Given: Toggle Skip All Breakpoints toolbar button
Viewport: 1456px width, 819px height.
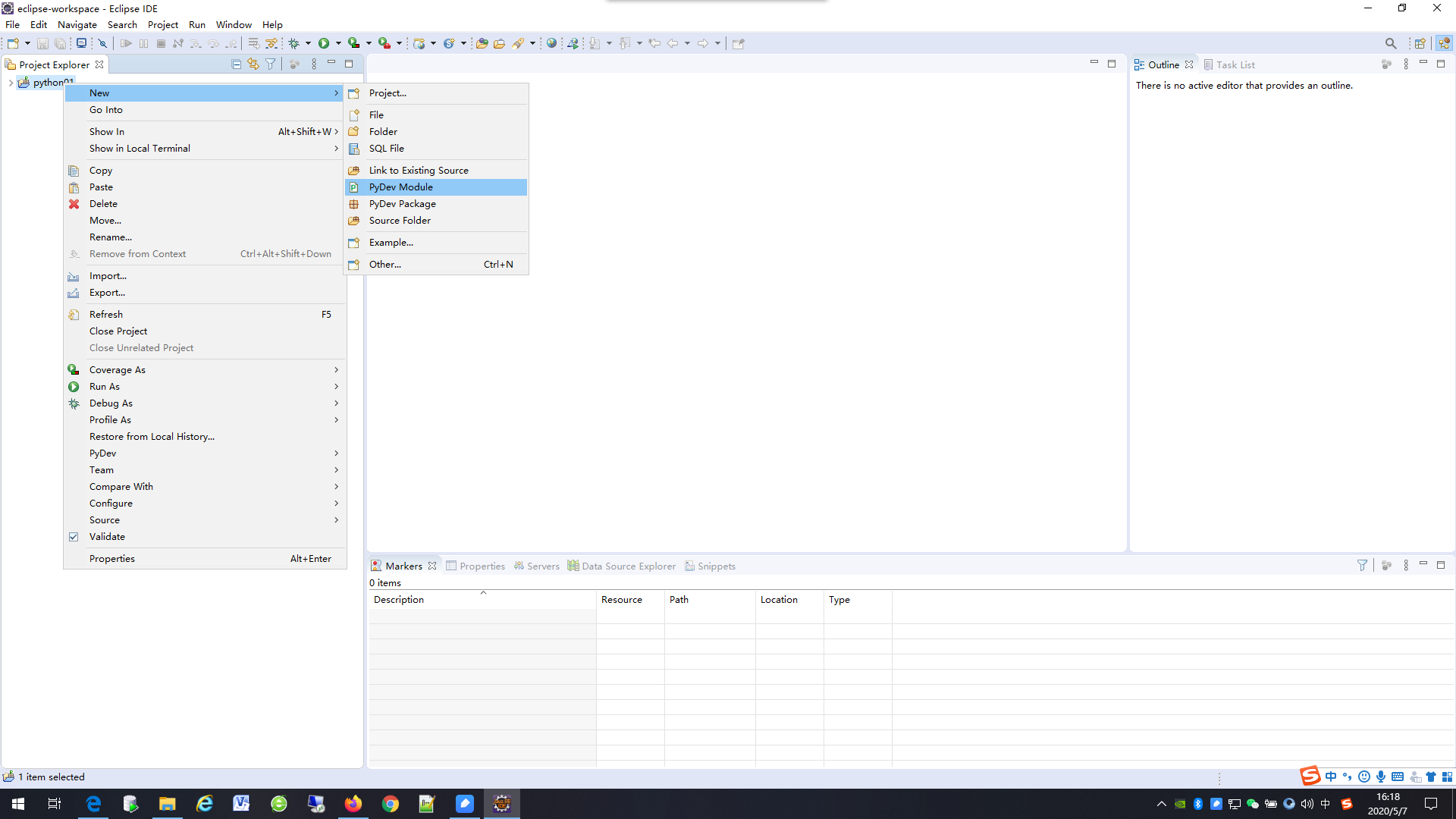Looking at the screenshot, I should click(102, 43).
